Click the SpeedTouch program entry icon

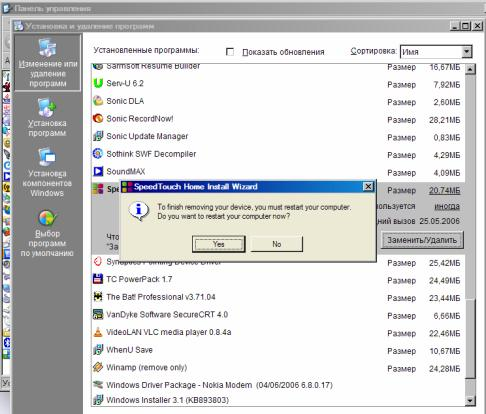click(x=98, y=189)
